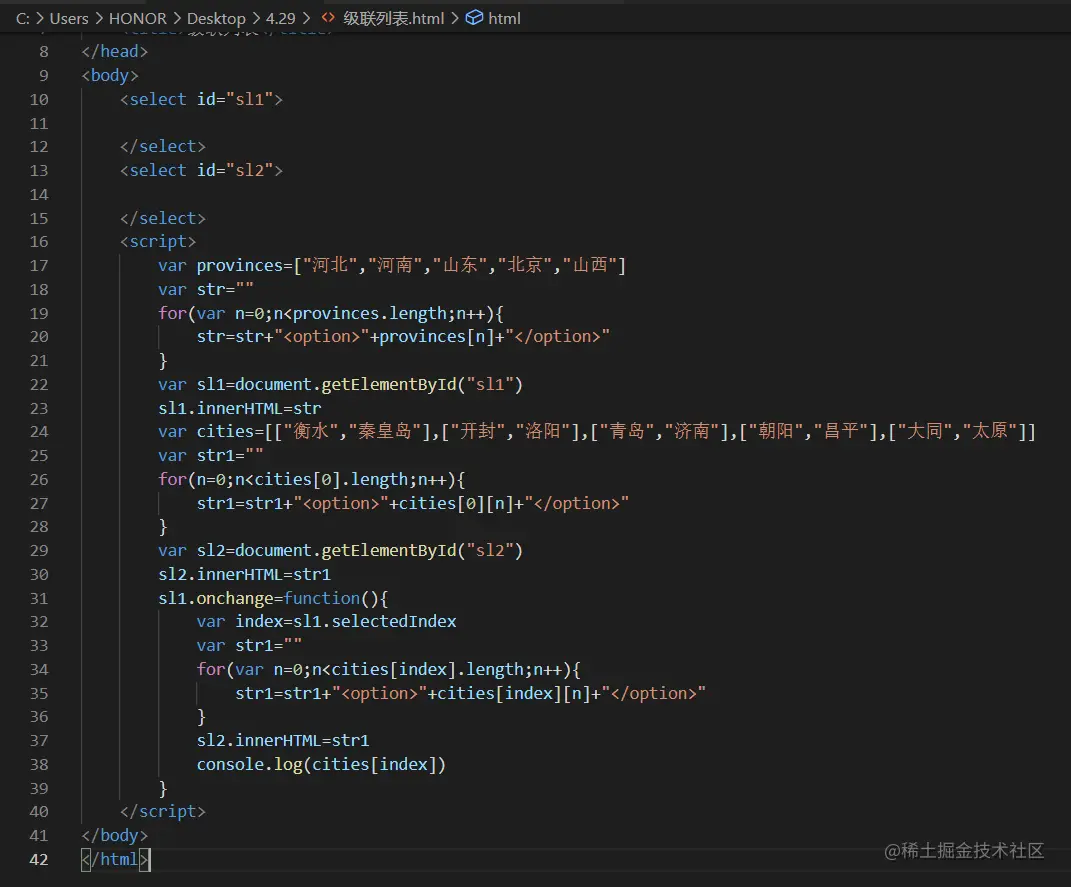
Task: Click the "洛阳" string in cities array
Action: pyautogui.click(x=543, y=432)
